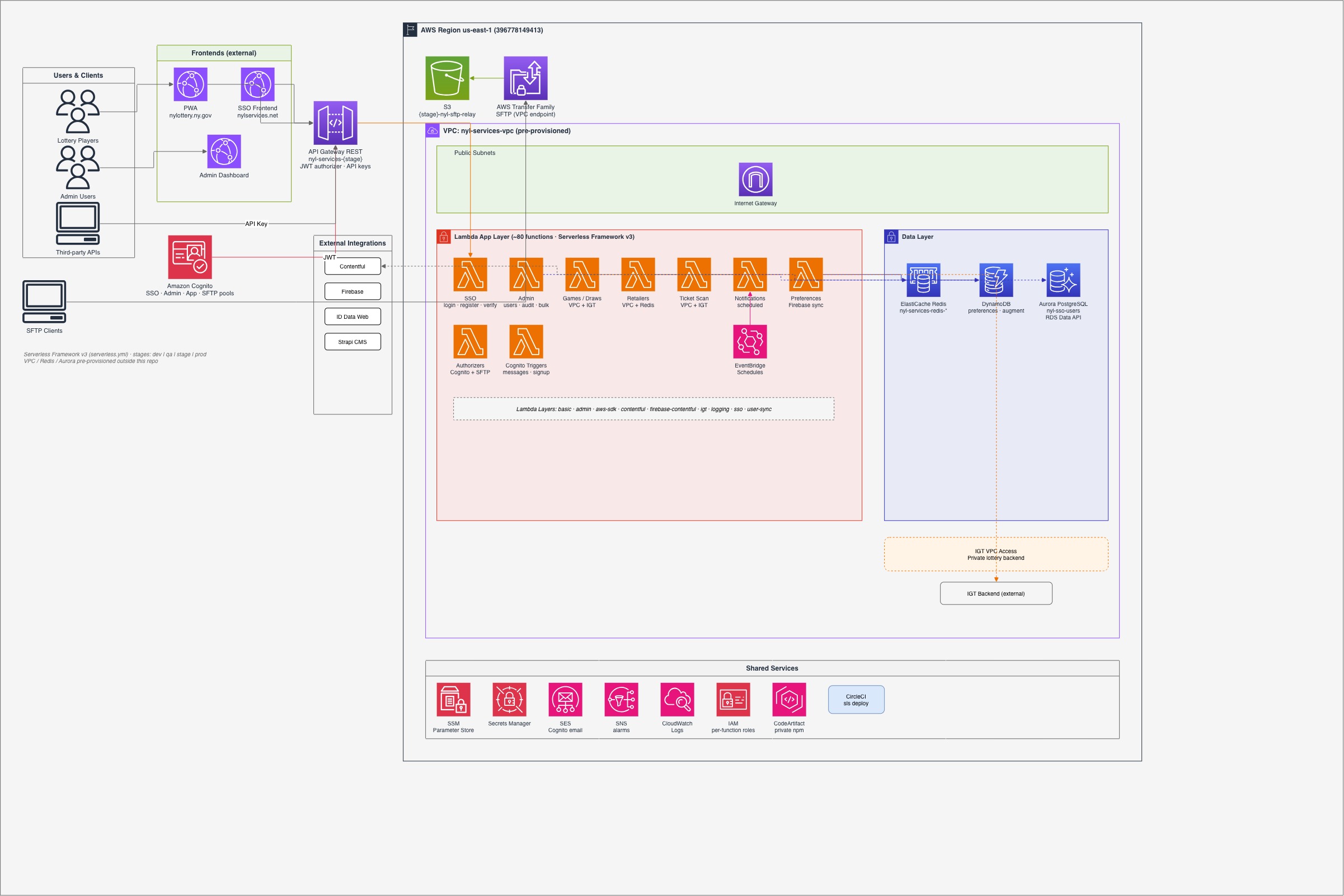Select the SSO Lambda function icon
Screen dimensions: 1344x896
(x=470, y=274)
